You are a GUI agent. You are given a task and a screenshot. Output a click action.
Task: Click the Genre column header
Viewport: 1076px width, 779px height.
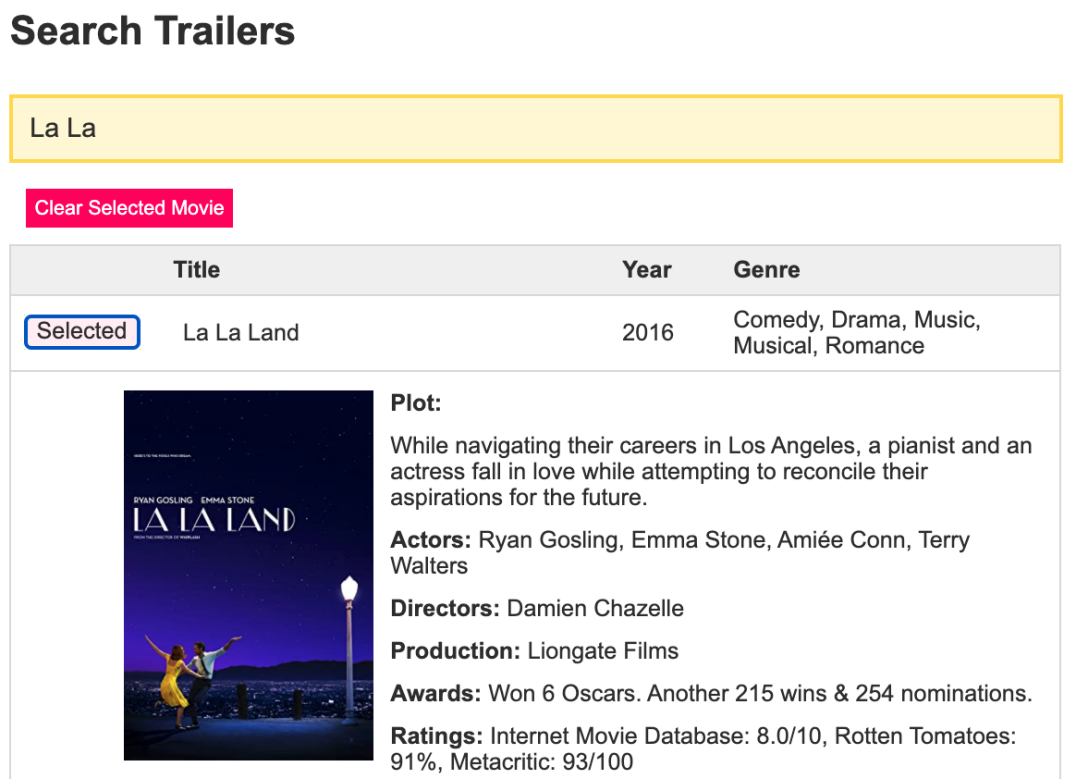coord(766,270)
